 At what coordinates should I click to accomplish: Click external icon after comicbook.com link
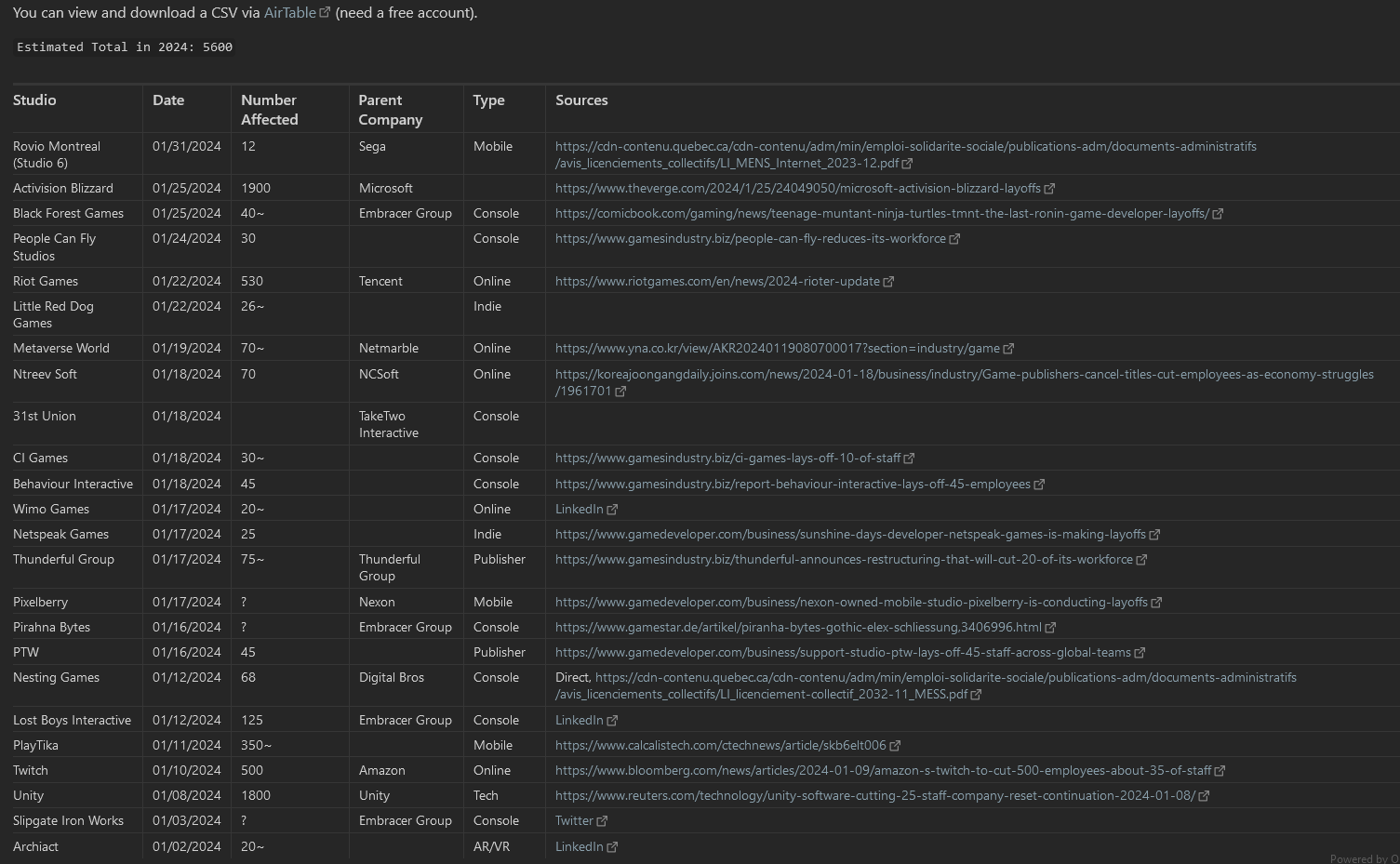pos(1218,214)
